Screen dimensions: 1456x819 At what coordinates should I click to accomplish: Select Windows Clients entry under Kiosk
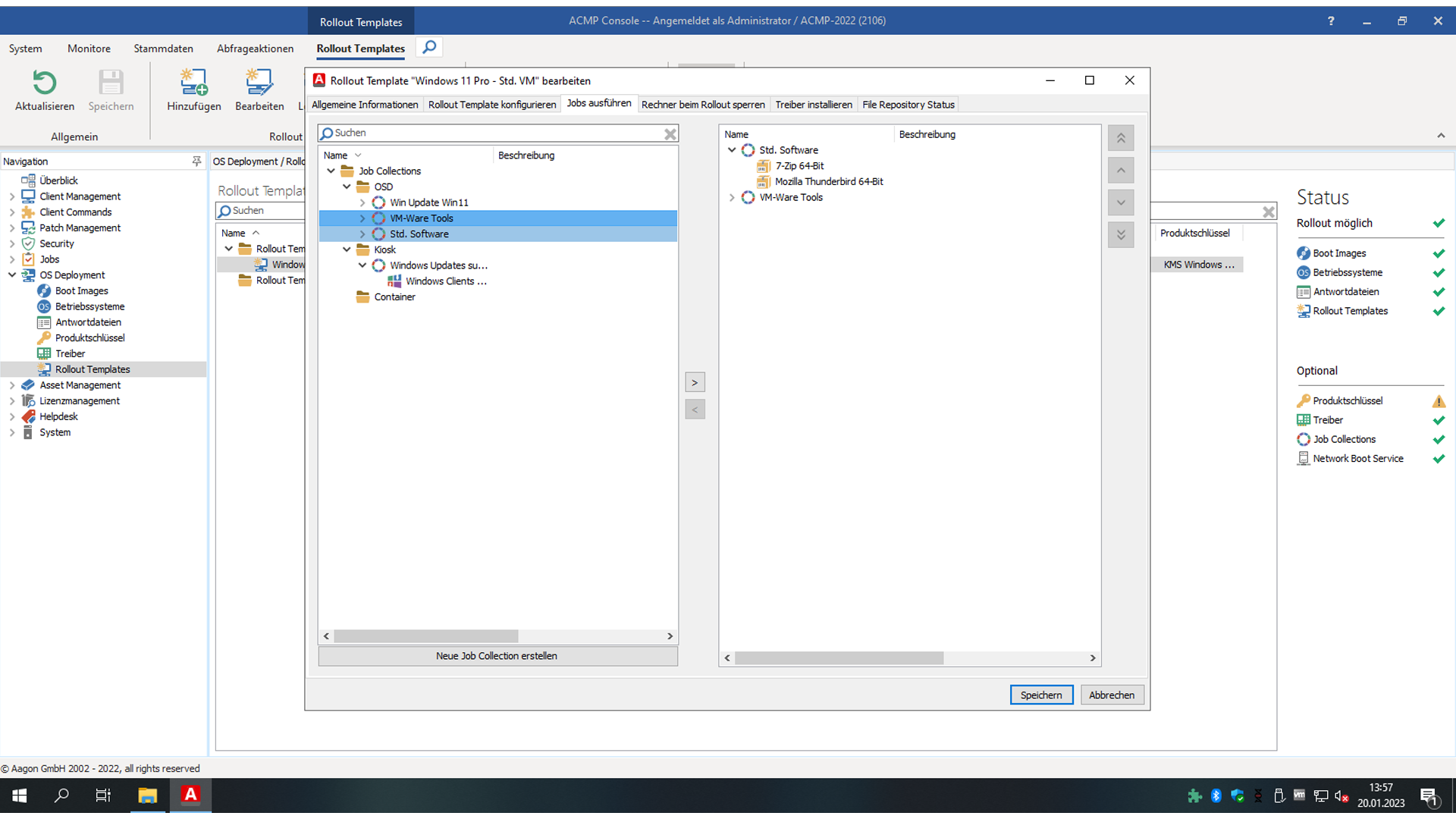(x=446, y=281)
